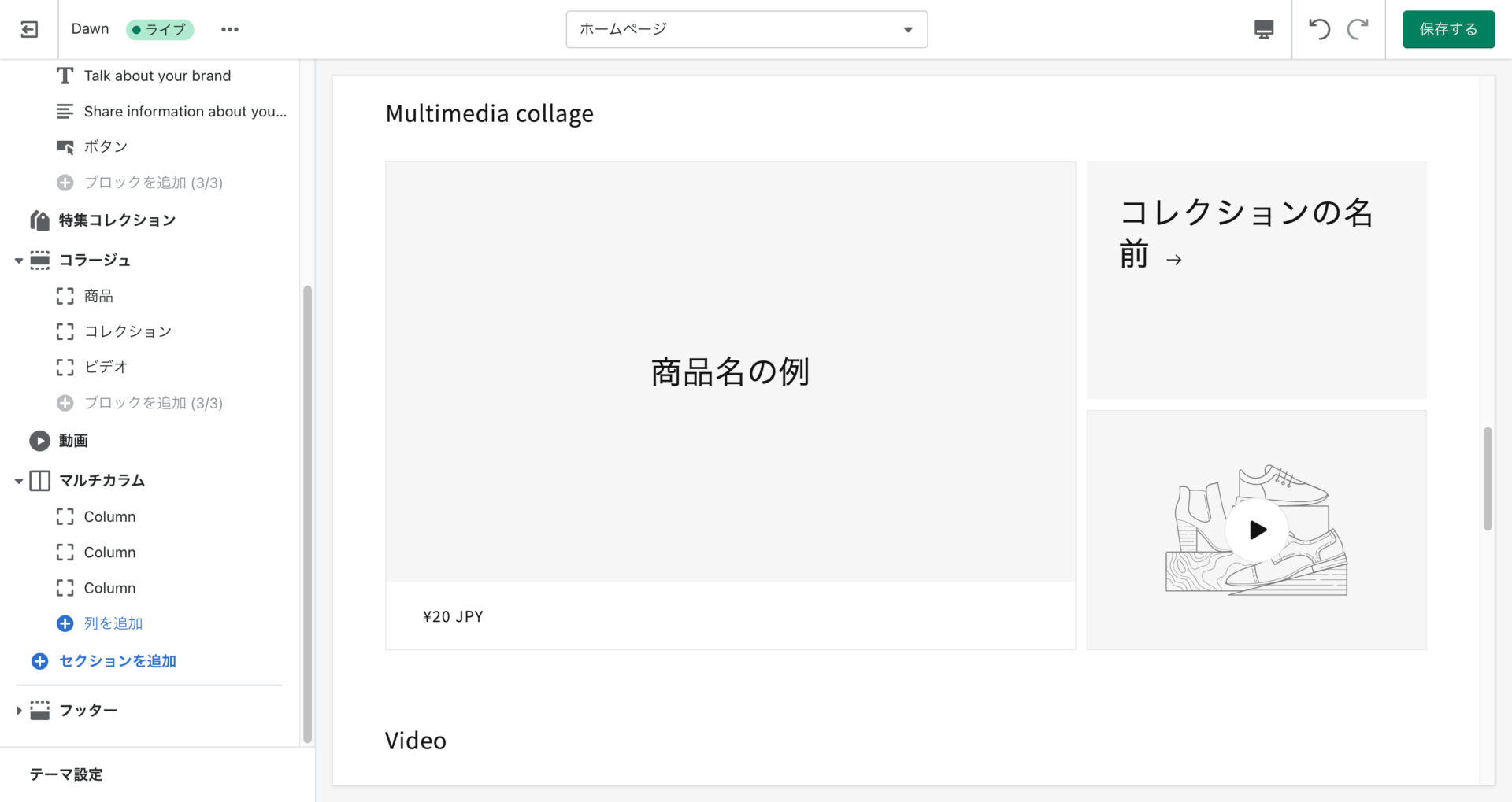Collapse the マルチカラム section
Viewport: 1512px width, 802px height.
click(19, 481)
